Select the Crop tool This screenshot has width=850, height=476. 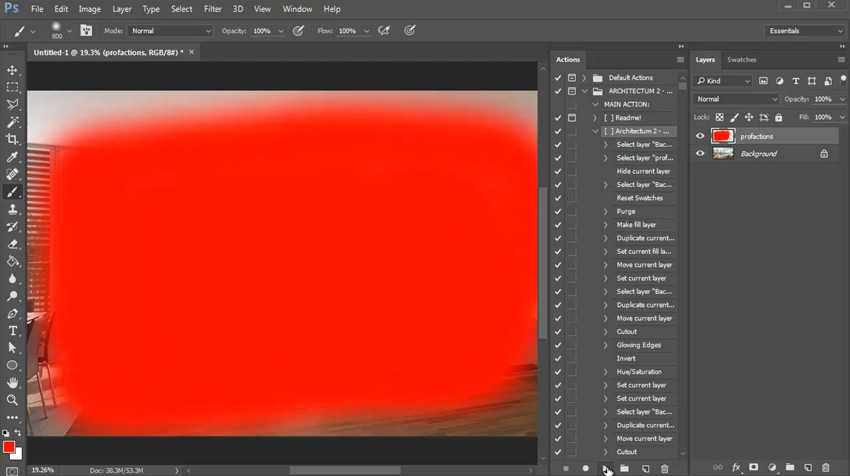point(12,139)
